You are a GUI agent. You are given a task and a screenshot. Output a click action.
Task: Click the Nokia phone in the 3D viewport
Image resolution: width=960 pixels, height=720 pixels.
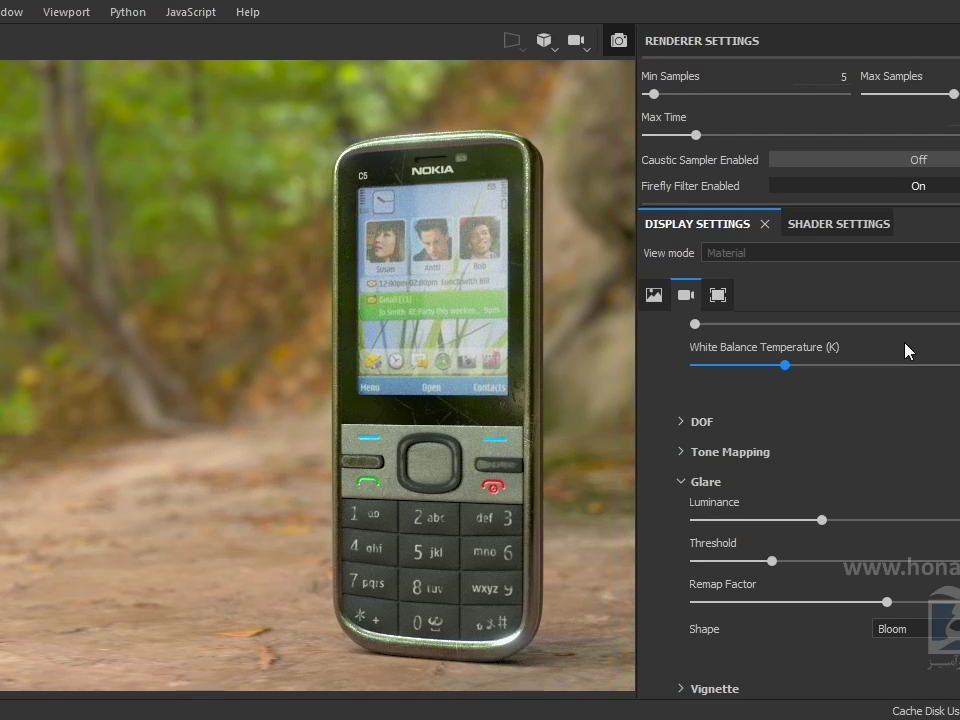point(437,396)
